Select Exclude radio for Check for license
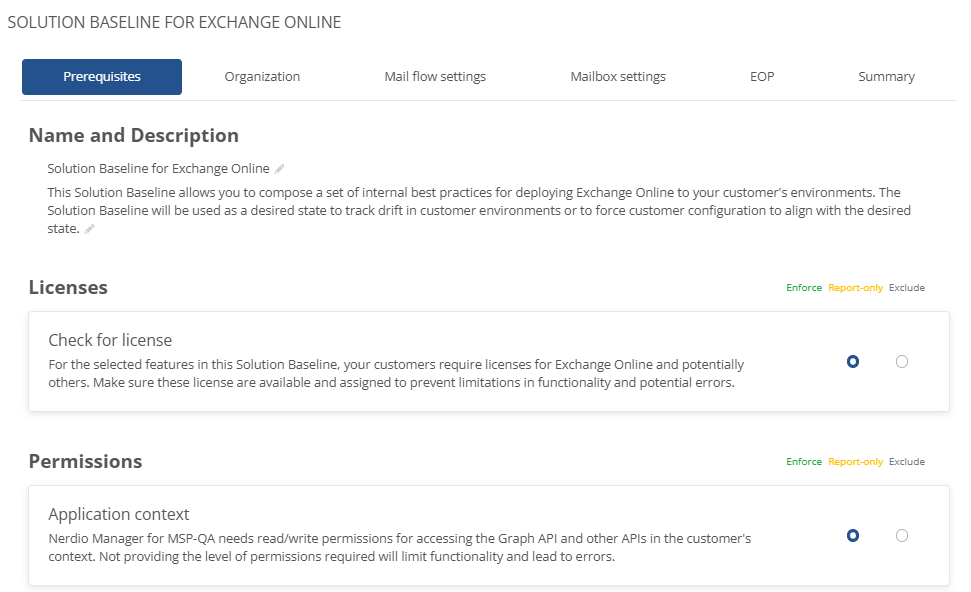The width and height of the screenshot is (971, 592). pos(902,362)
